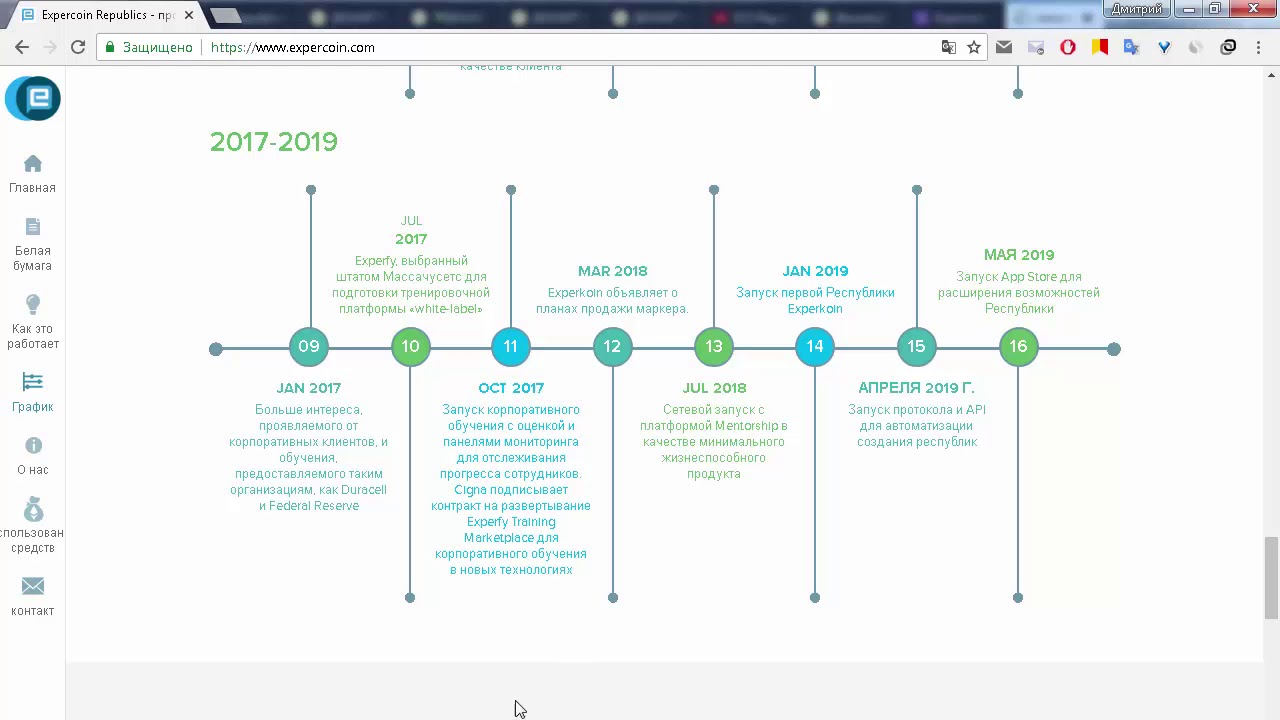Click the Expercoin logo in the sidebar
Screen dimensions: 1280x720
pos(33,98)
